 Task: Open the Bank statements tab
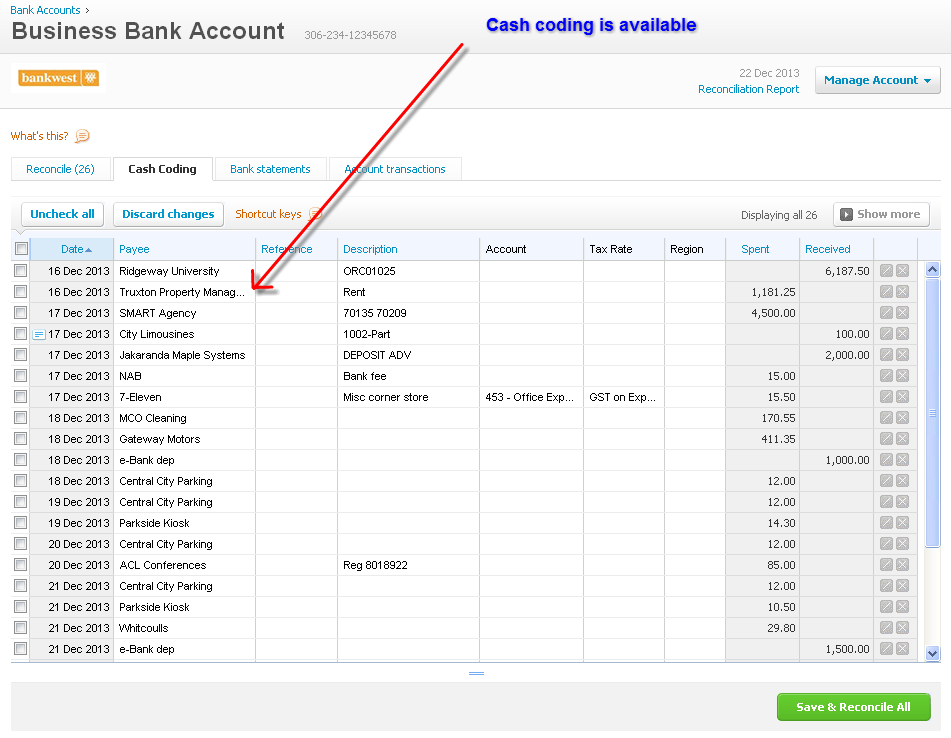(x=270, y=169)
